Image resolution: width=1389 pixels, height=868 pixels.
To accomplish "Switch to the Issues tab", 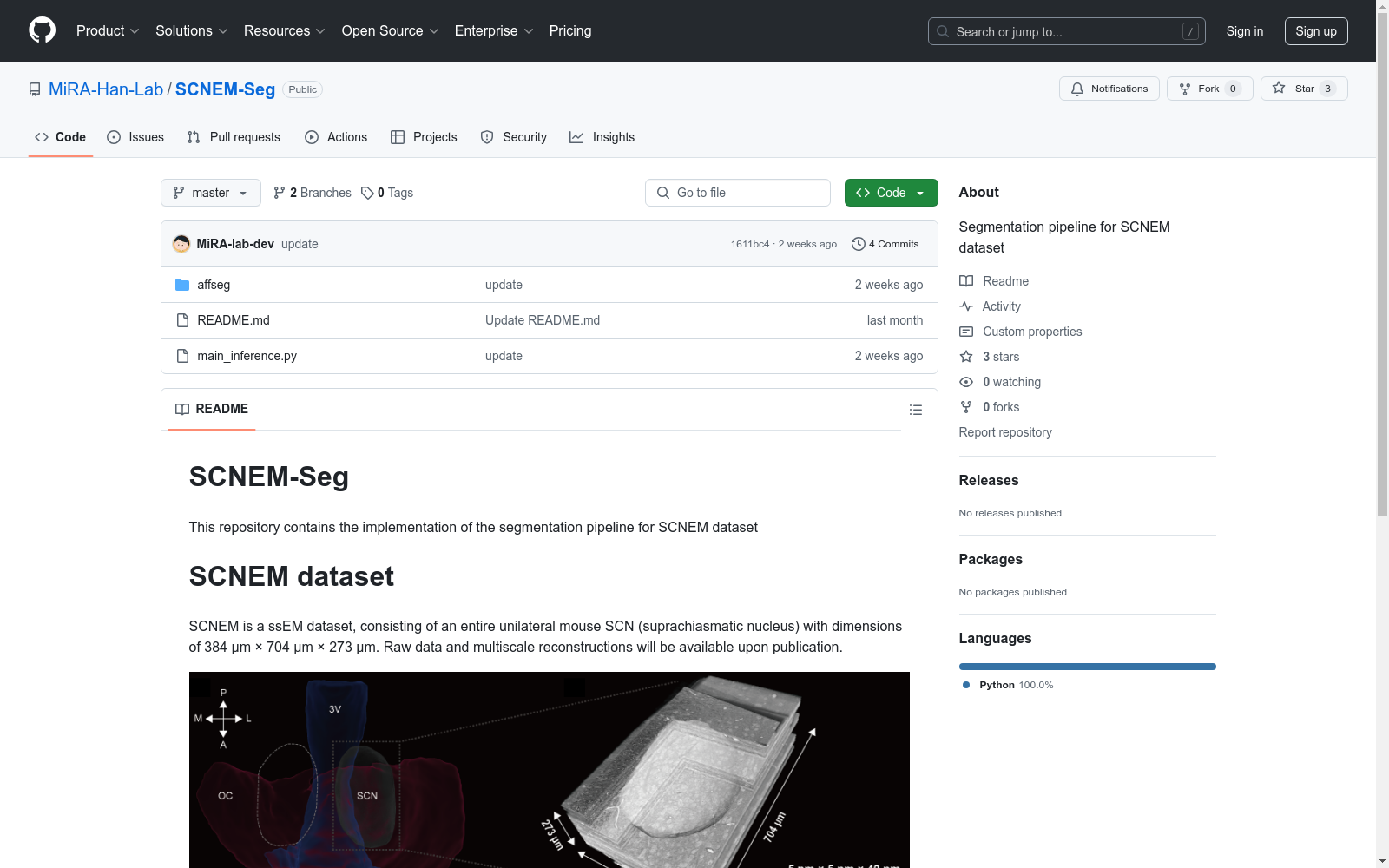I will 135,137.
